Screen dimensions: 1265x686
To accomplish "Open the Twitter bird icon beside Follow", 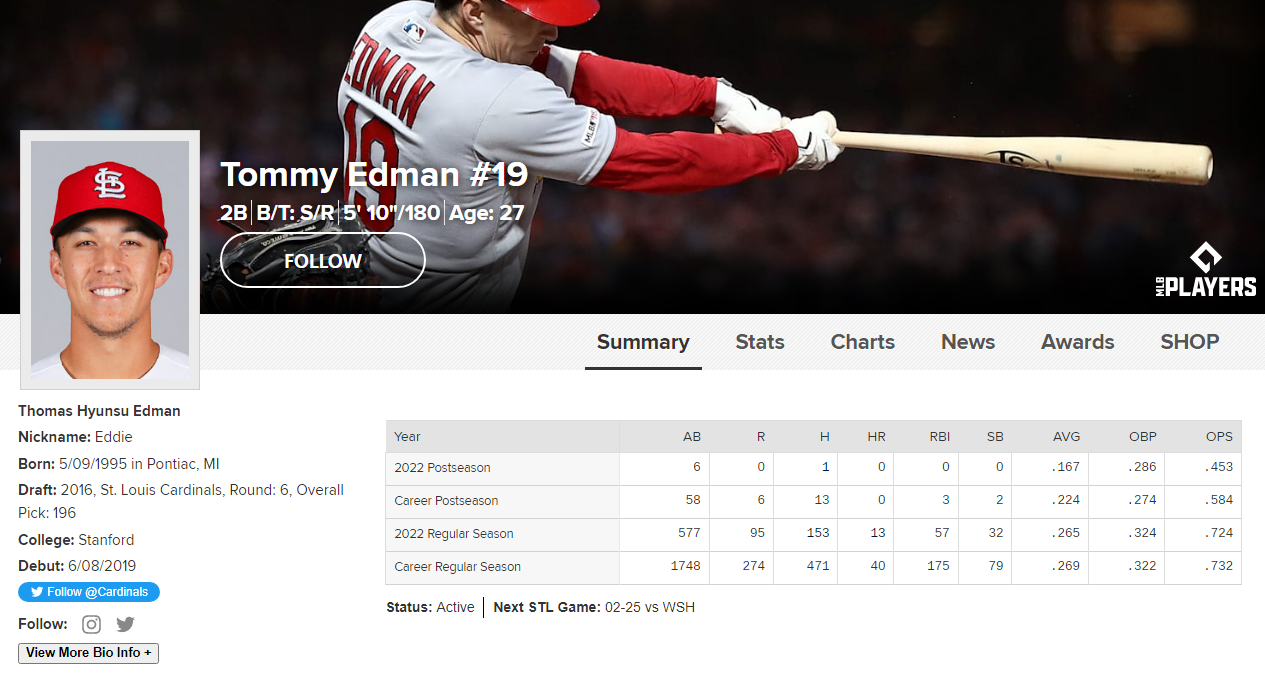I will click(x=125, y=624).
